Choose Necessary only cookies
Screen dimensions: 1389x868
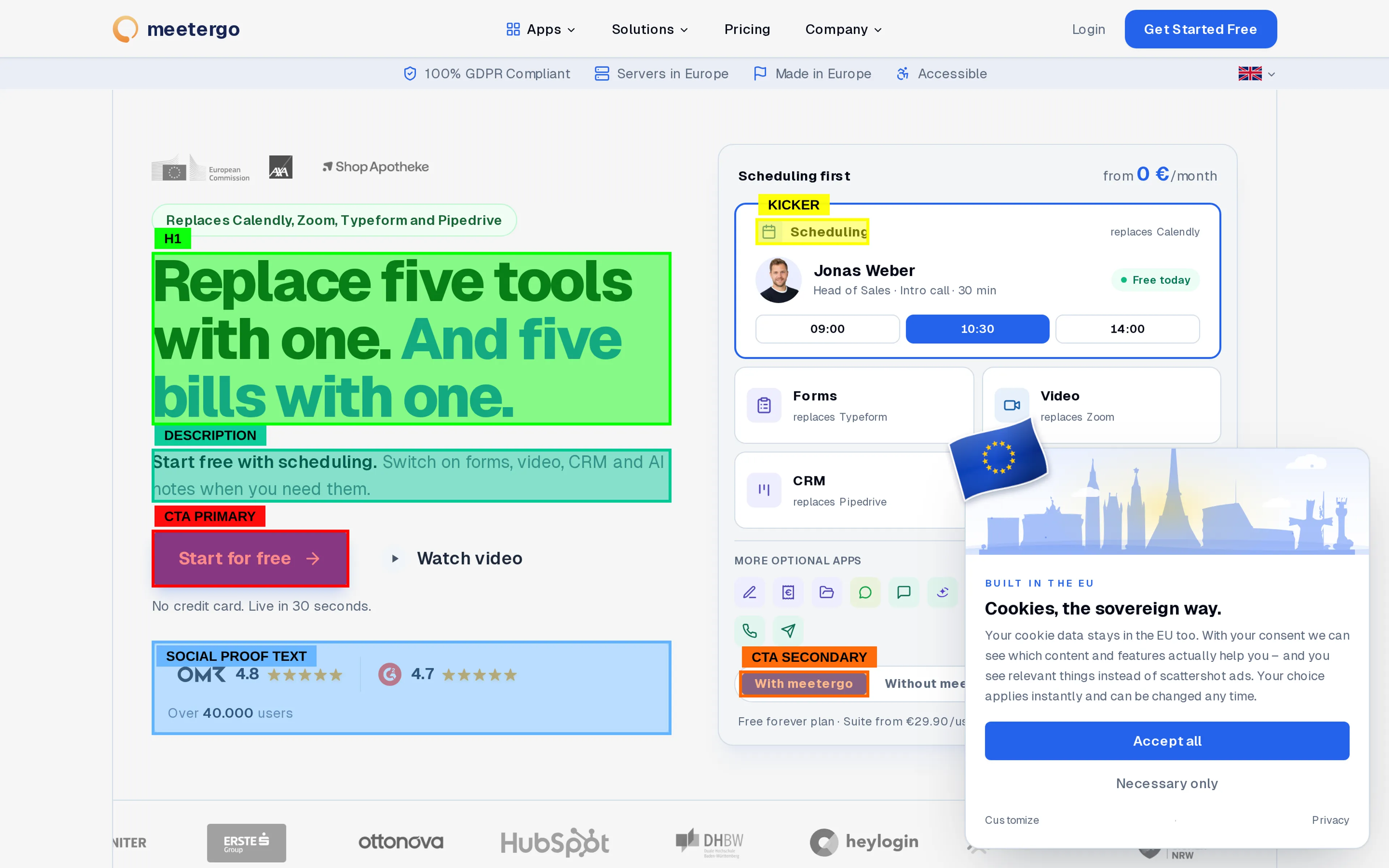click(x=1167, y=783)
